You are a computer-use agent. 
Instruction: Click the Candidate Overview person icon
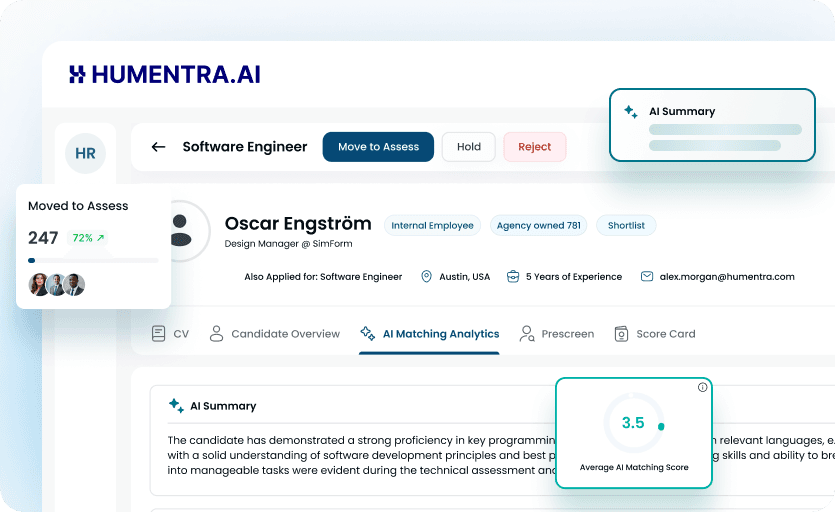(x=216, y=334)
